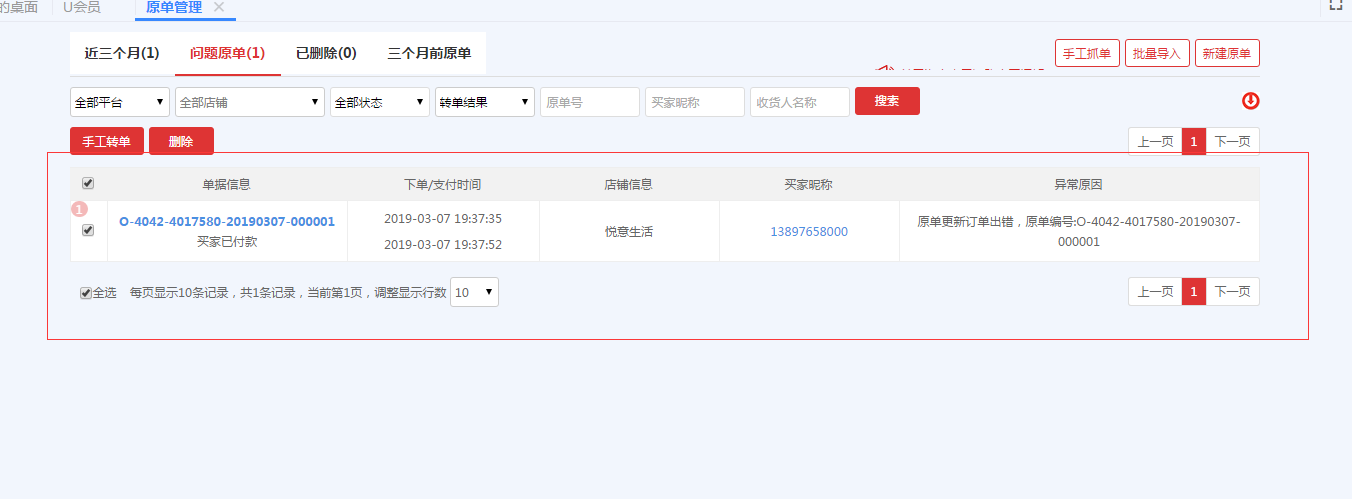Focus the 买家昵称 input field

tap(695, 102)
